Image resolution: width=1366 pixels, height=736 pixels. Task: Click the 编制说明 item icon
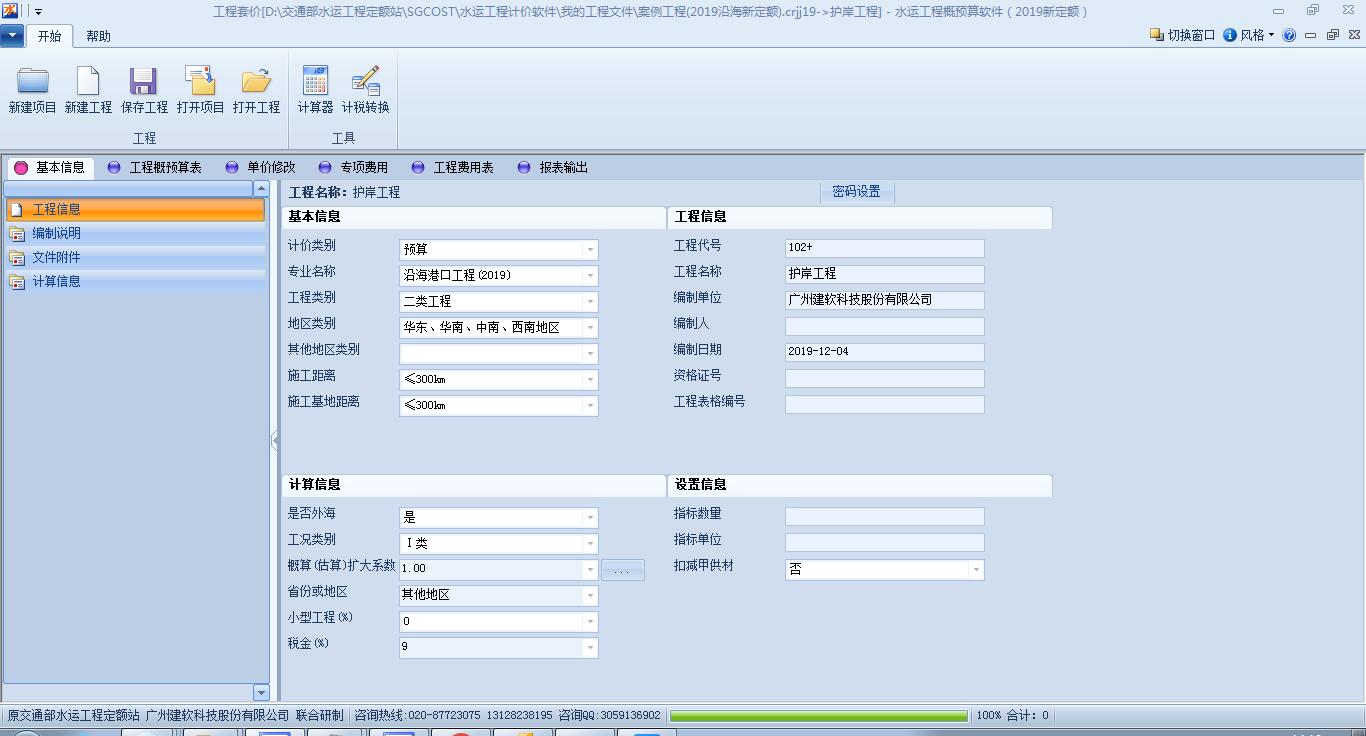click(x=17, y=234)
